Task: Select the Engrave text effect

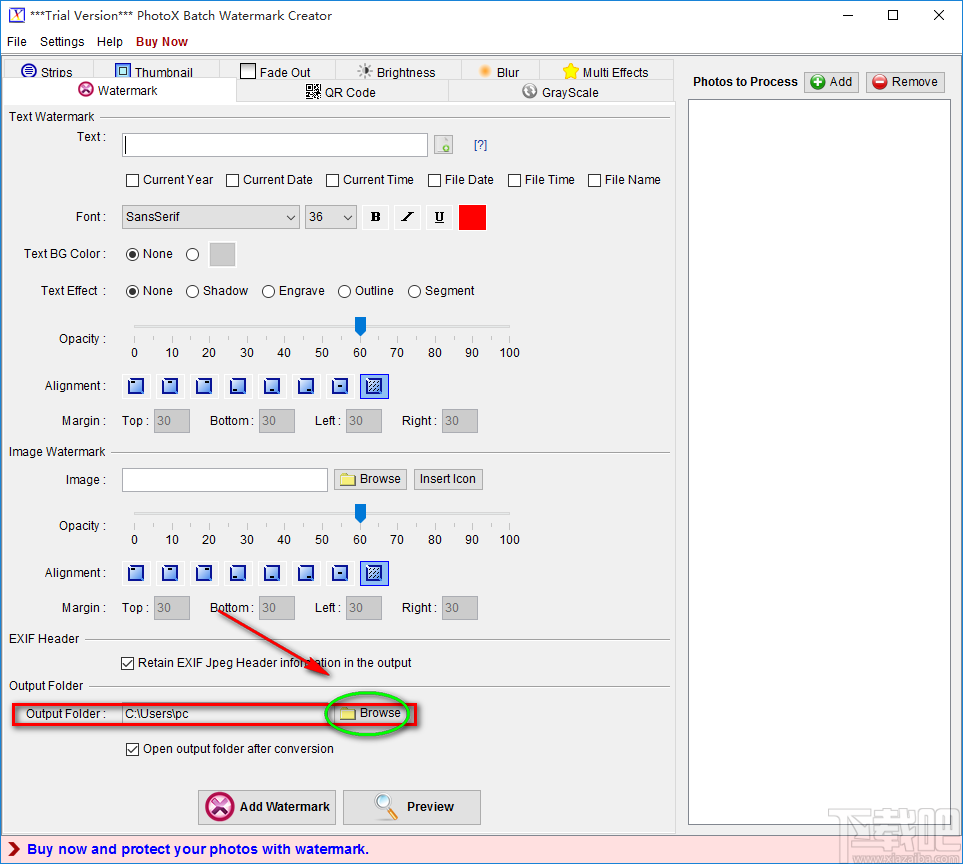Action: click(x=268, y=291)
